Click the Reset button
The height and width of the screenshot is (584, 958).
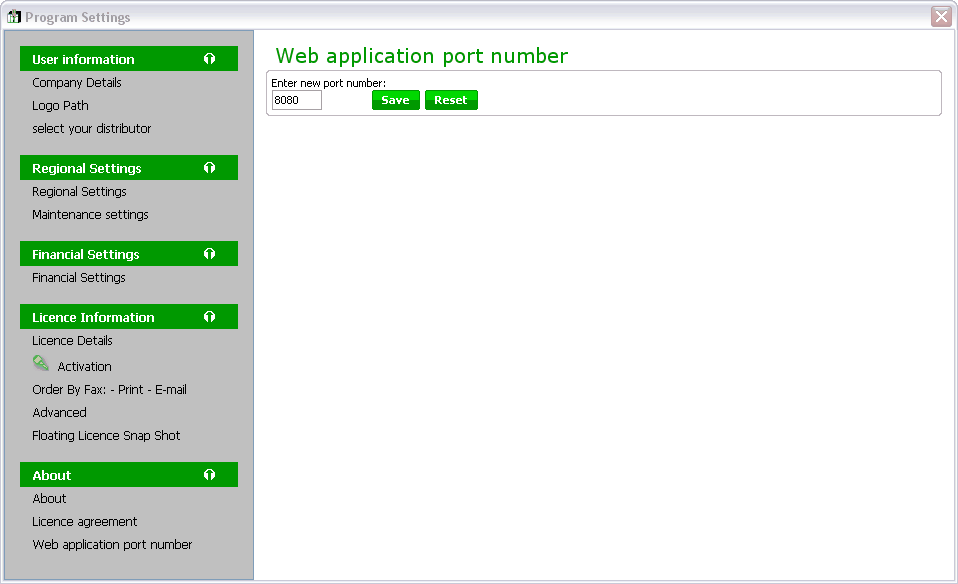point(451,100)
